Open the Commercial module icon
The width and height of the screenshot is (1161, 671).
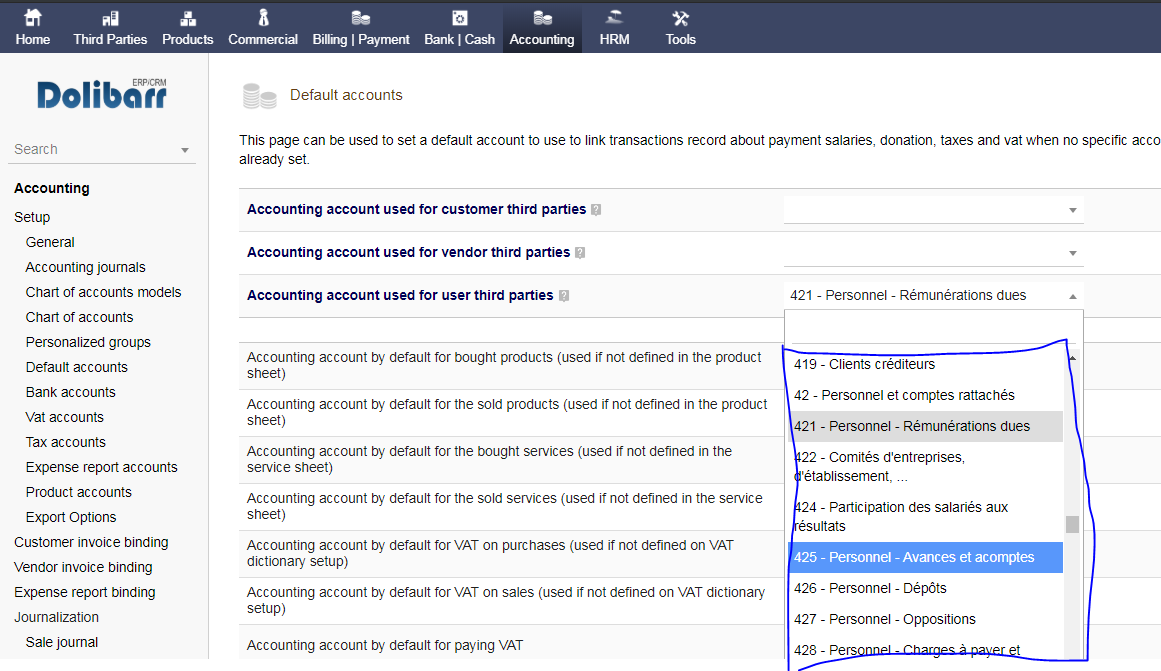click(263, 18)
